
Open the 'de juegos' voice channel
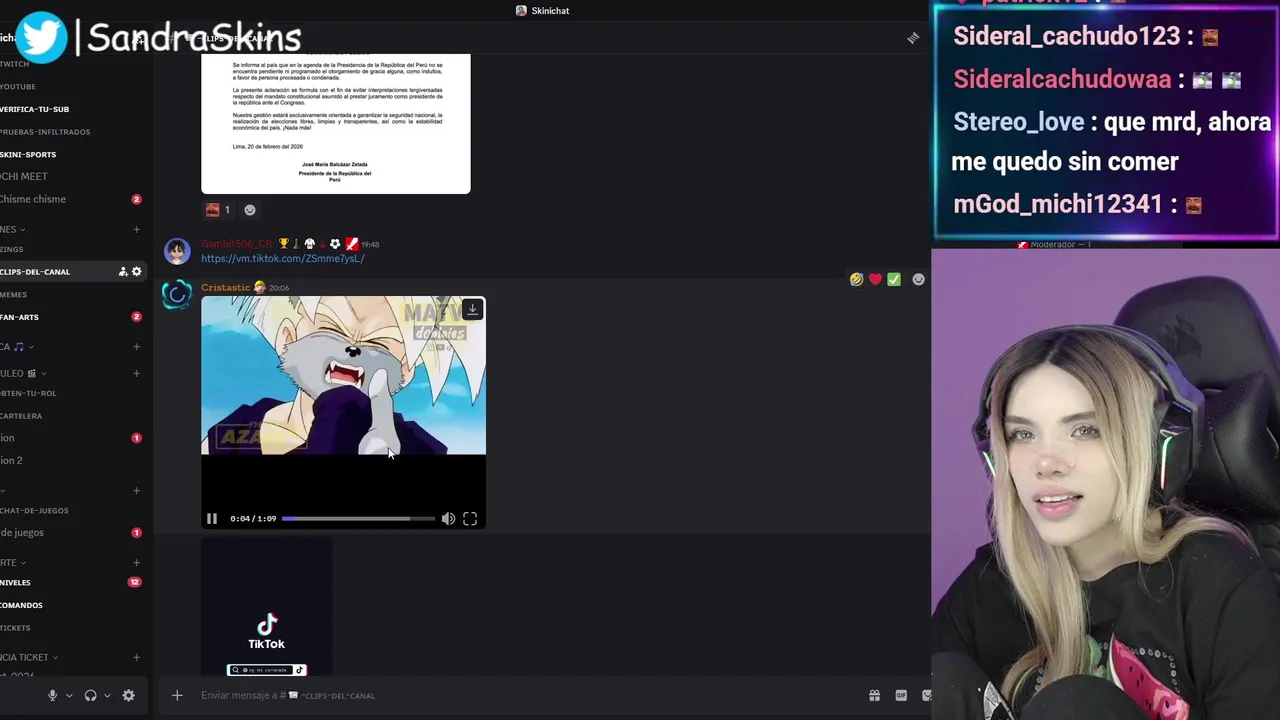point(22,532)
